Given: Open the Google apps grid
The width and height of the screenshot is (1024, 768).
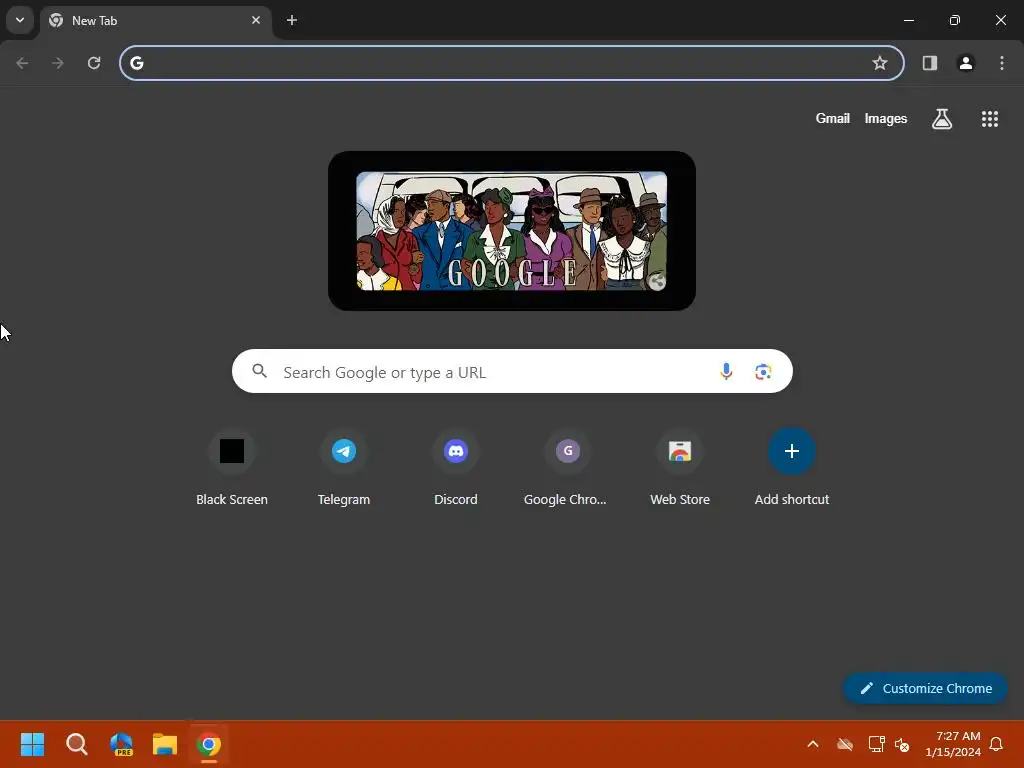Looking at the screenshot, I should (x=990, y=119).
